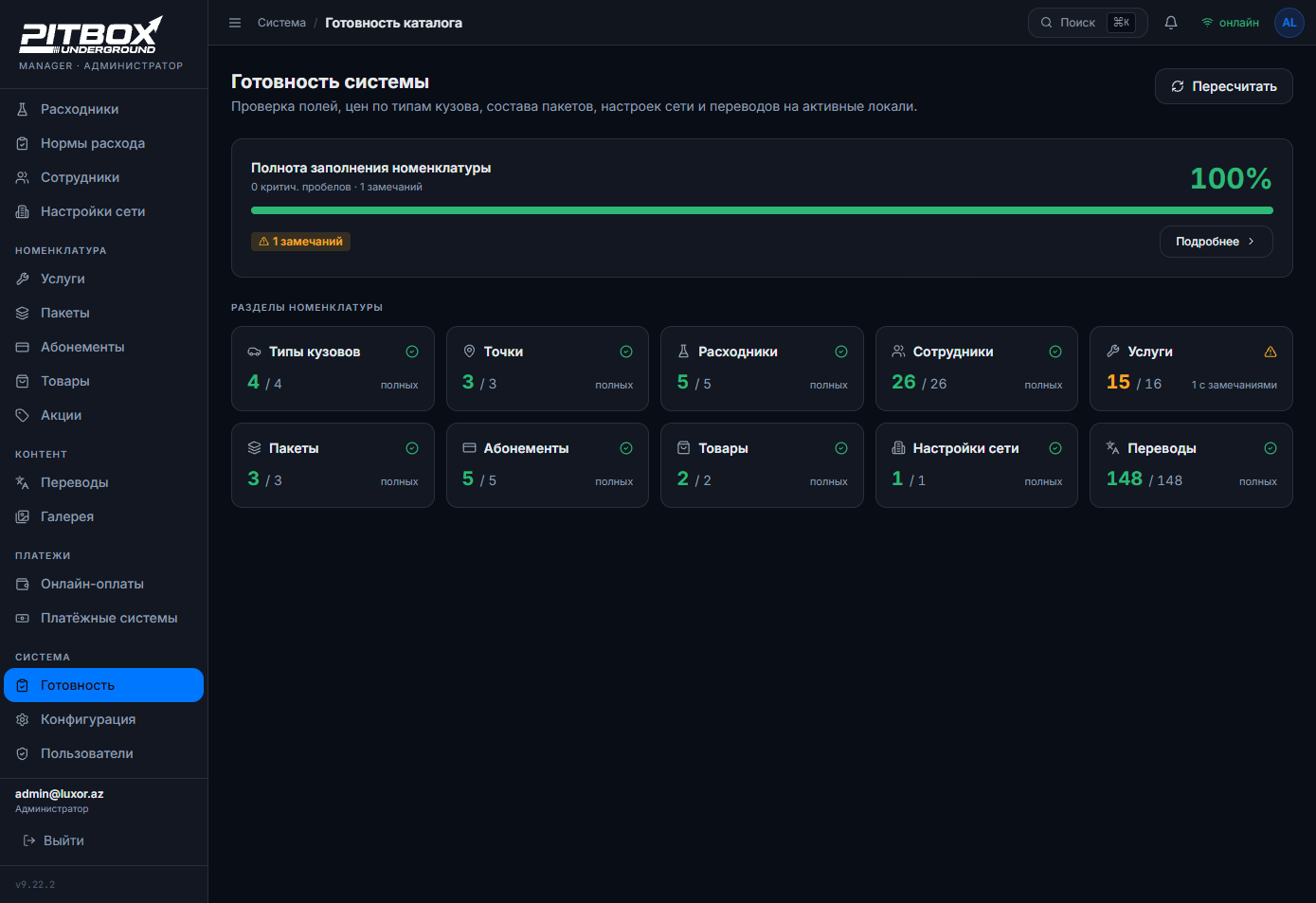Open Нормы расхода in sidebar
Image resolution: width=1316 pixels, height=903 pixels.
(103, 143)
